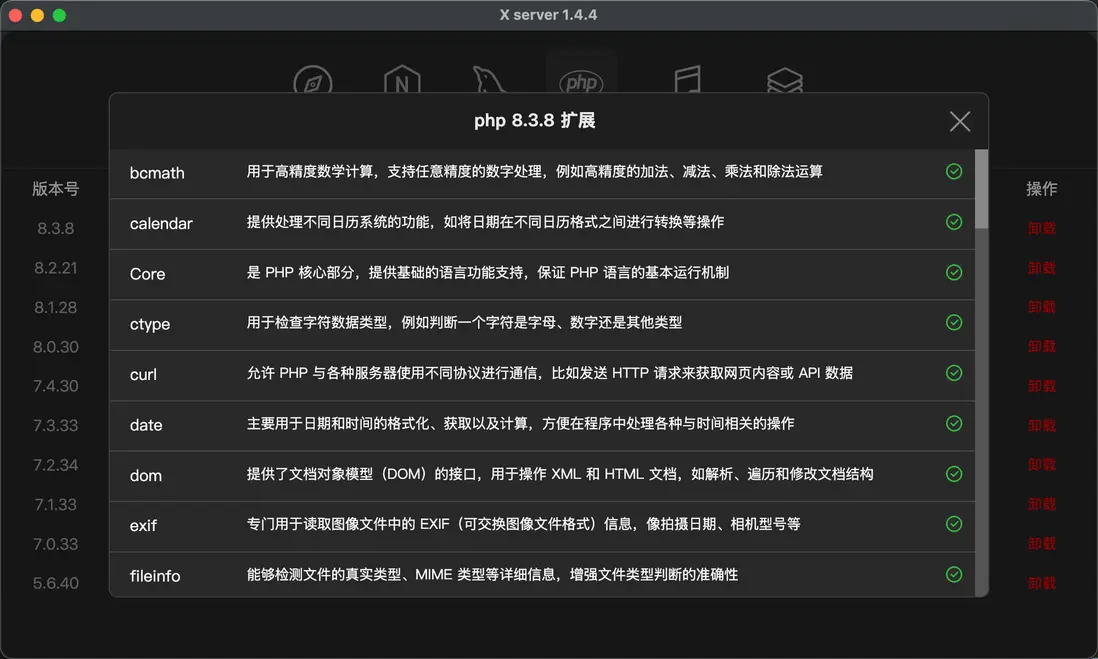Image resolution: width=1098 pixels, height=659 pixels.
Task: Click the green maximize window button
Action: pos(60,15)
